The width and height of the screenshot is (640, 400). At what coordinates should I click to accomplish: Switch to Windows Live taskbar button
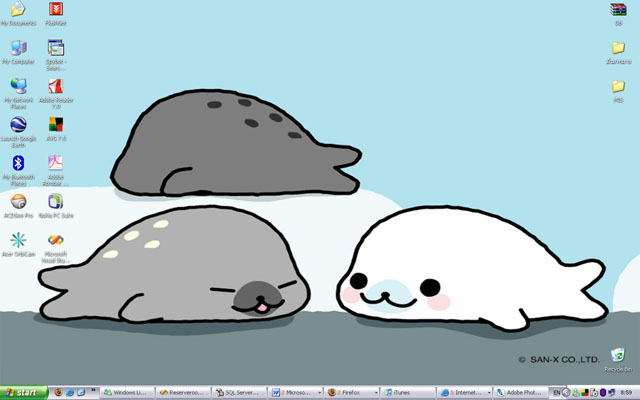click(127, 393)
